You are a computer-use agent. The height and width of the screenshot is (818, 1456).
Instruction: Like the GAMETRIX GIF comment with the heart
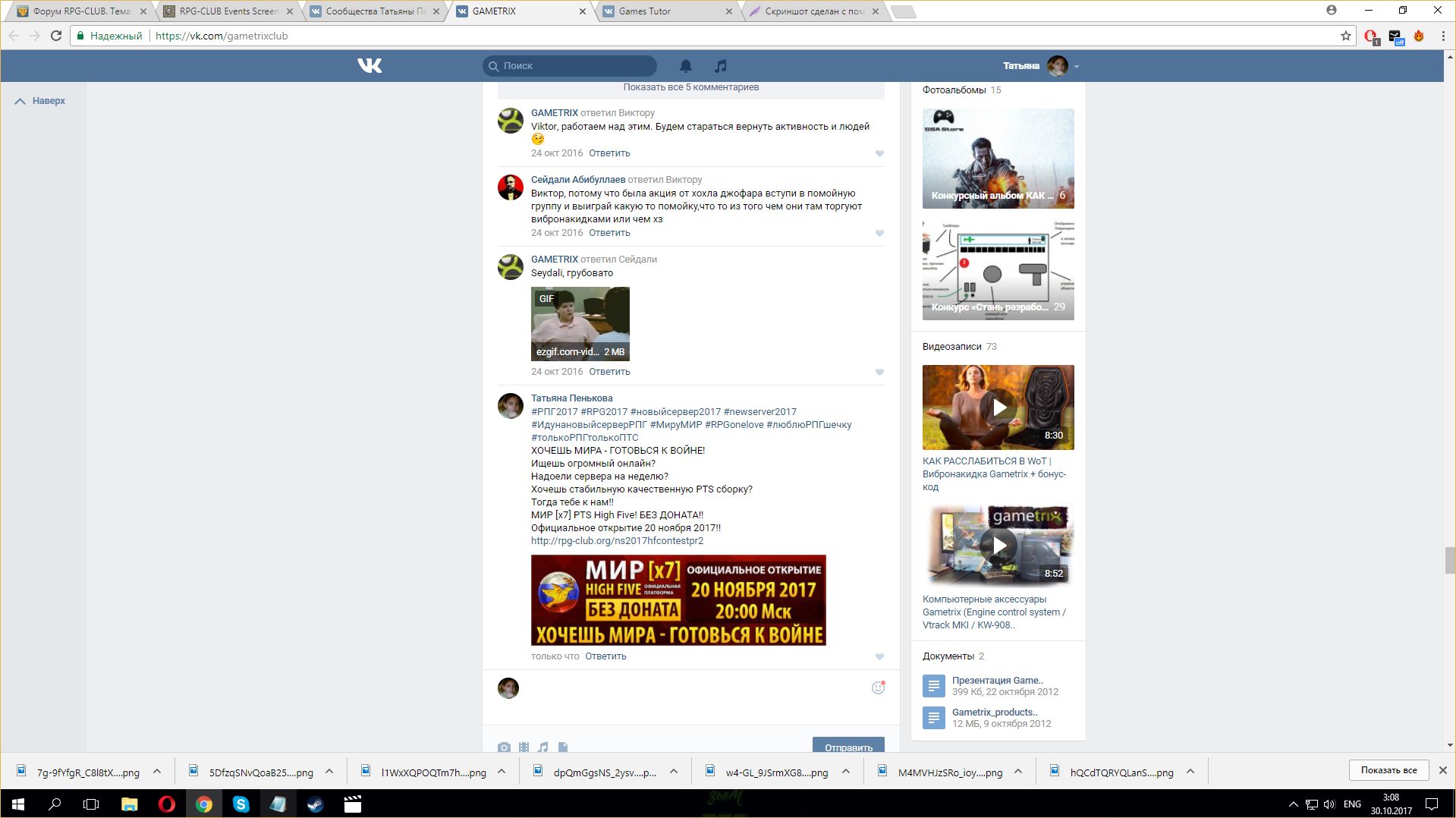click(x=879, y=373)
